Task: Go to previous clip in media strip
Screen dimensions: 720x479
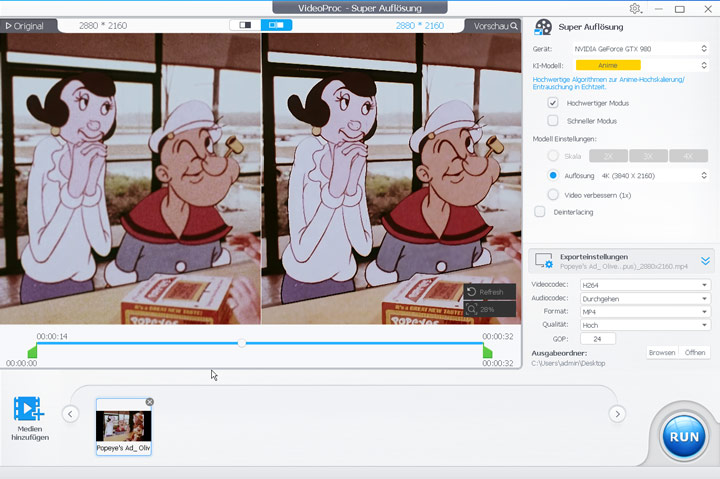Action: [x=70, y=414]
